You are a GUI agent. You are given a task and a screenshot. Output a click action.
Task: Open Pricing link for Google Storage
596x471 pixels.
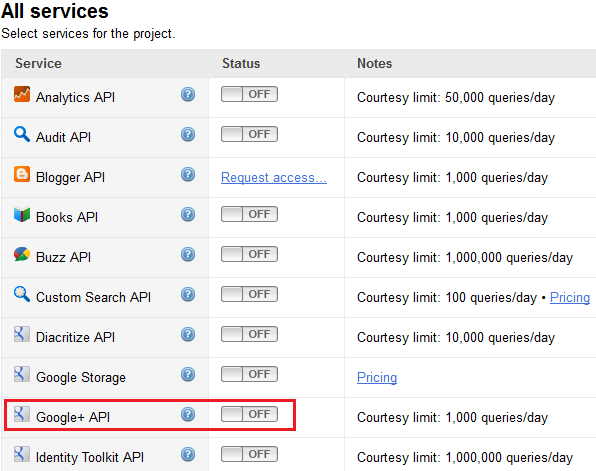click(377, 377)
